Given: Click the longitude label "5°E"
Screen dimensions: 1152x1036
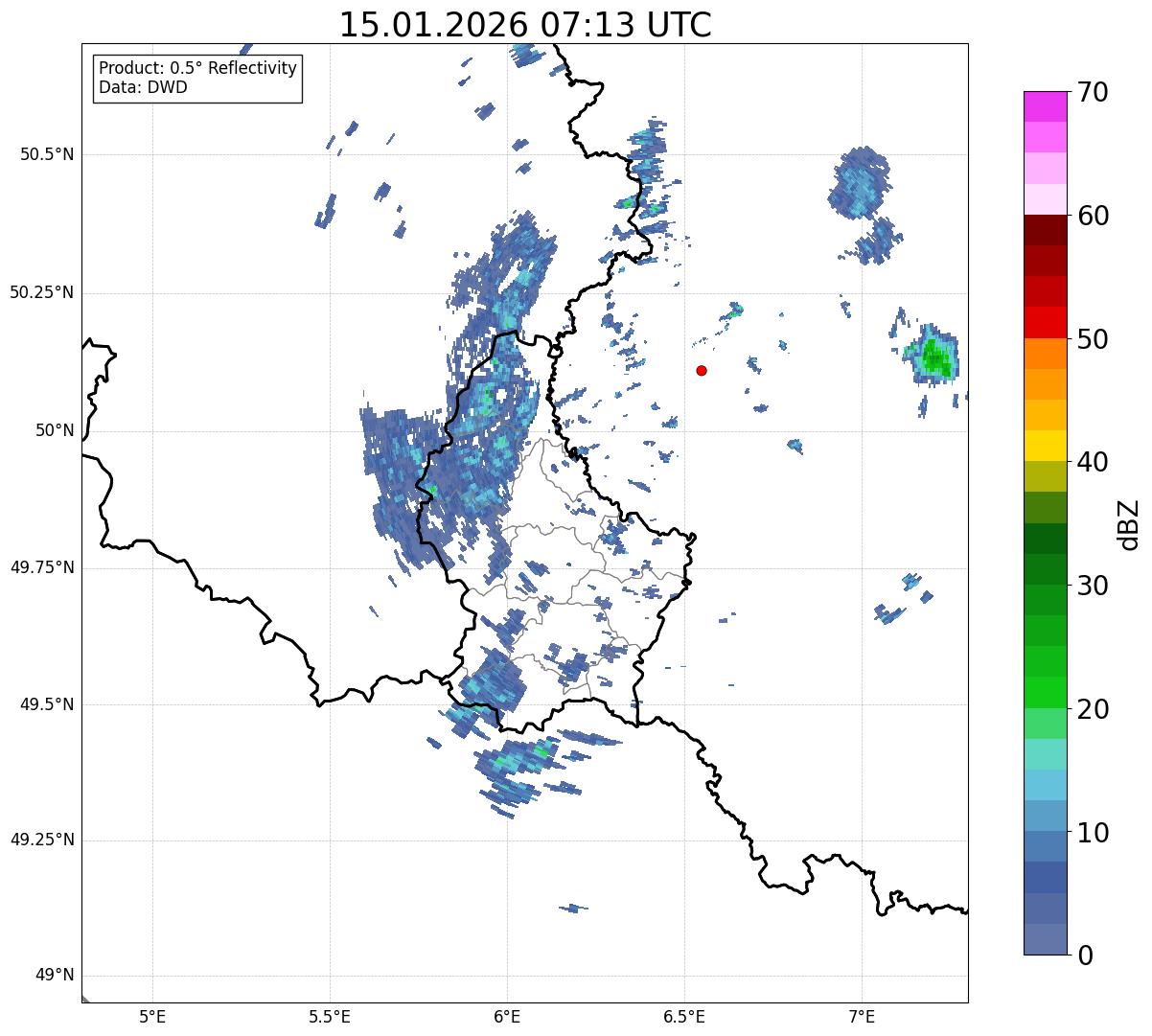Looking at the screenshot, I should 152,1016.
